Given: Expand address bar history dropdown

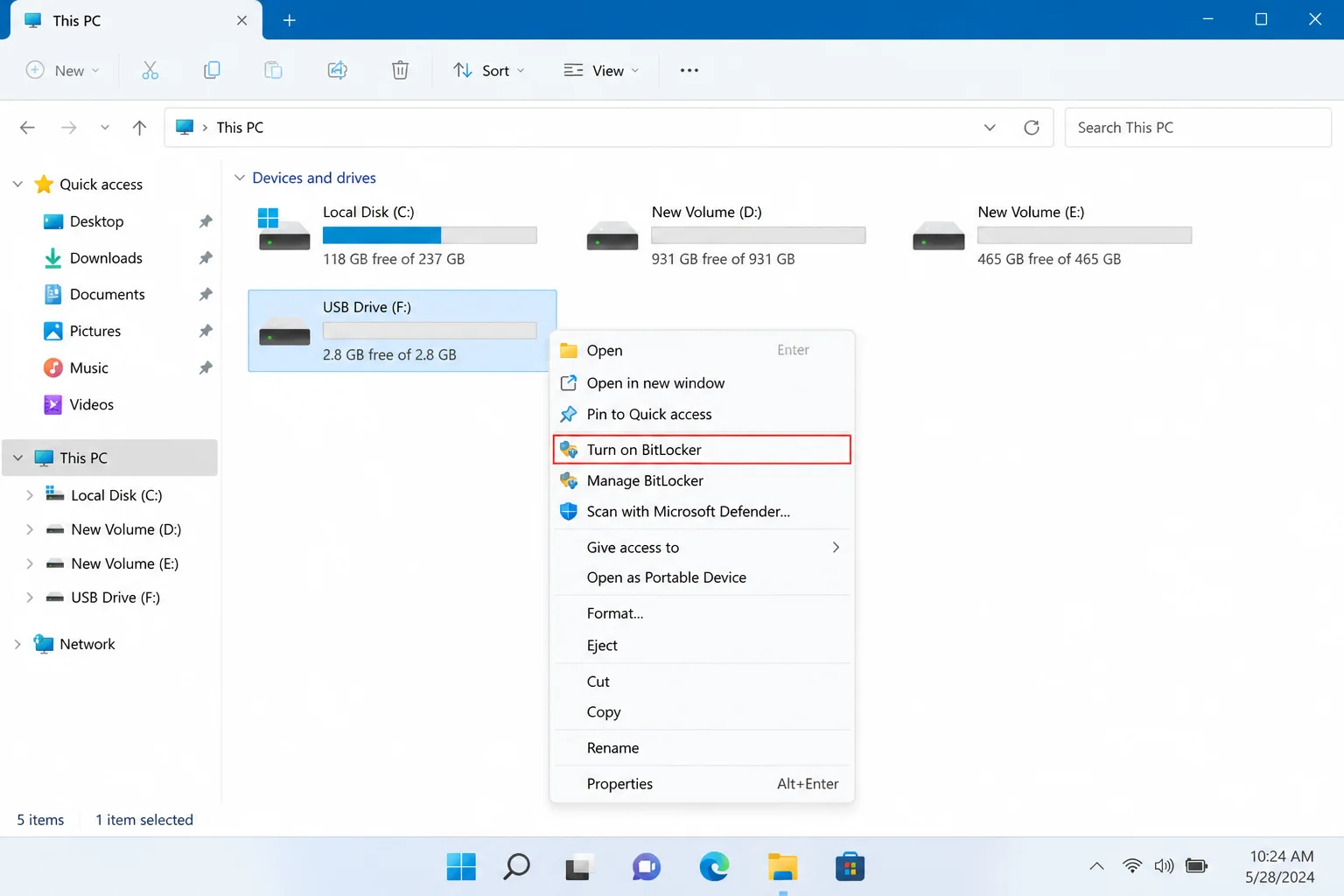Looking at the screenshot, I should 990,128.
